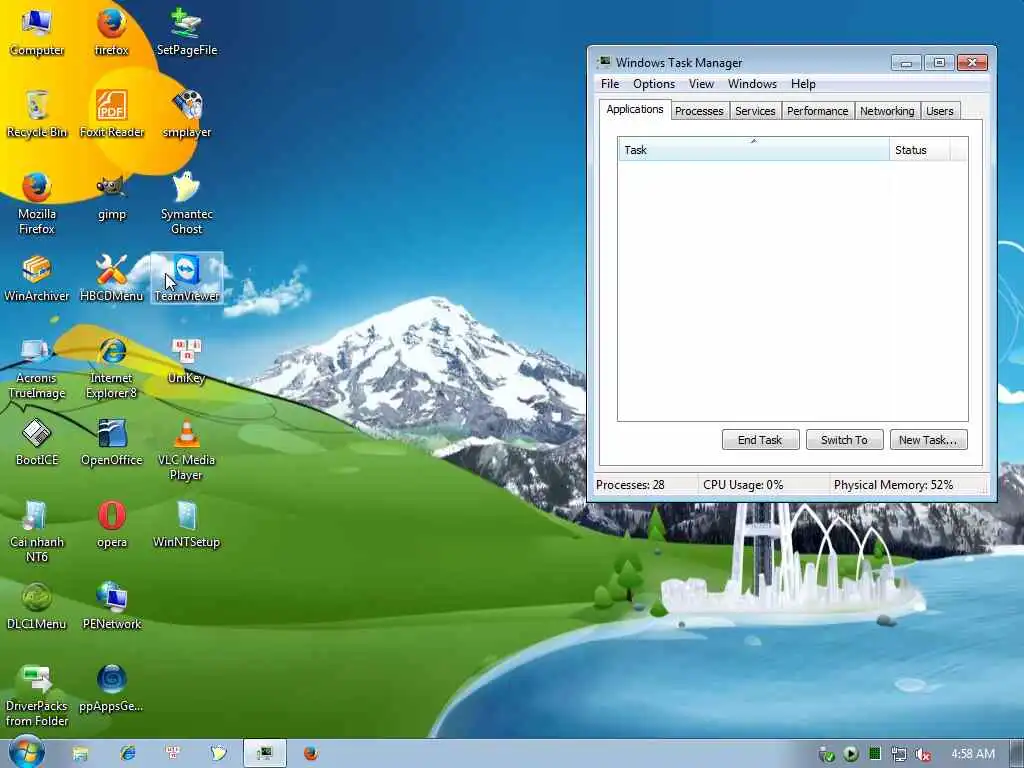Image resolution: width=1024 pixels, height=768 pixels.
Task: Open the Help menu in Task Manager
Action: [803, 84]
